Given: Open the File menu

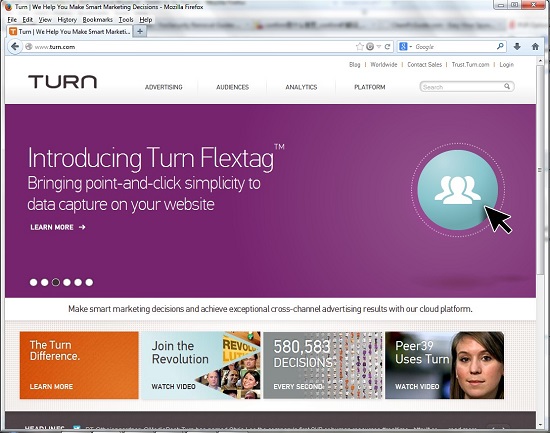Looking at the screenshot, I should (x=12, y=20).
